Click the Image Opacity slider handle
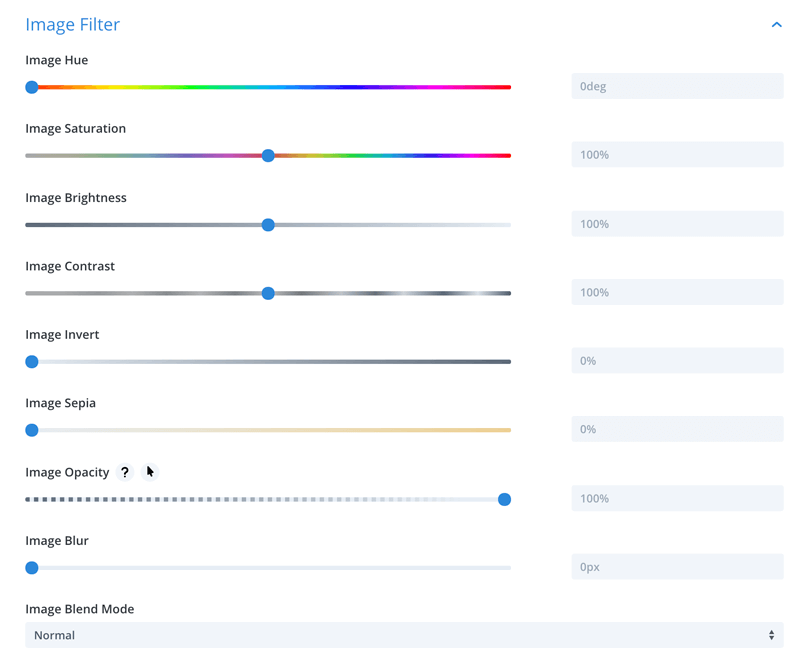Viewport: 800px width, 672px height. [504, 500]
